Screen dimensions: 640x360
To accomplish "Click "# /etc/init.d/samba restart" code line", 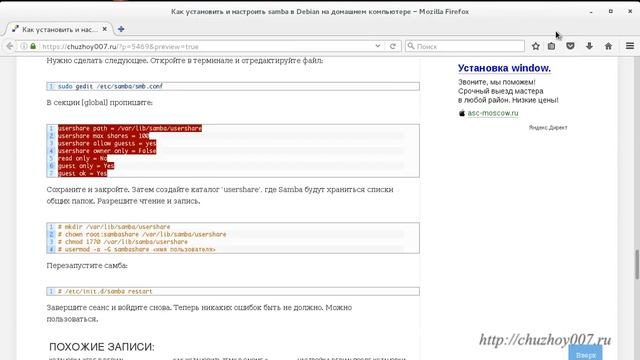I will [105, 291].
